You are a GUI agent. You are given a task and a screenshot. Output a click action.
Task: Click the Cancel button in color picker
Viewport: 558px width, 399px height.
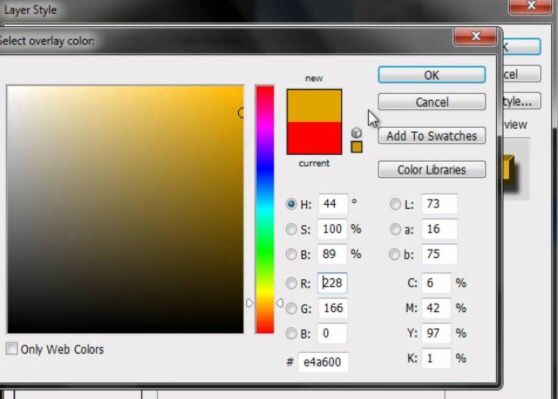432,102
